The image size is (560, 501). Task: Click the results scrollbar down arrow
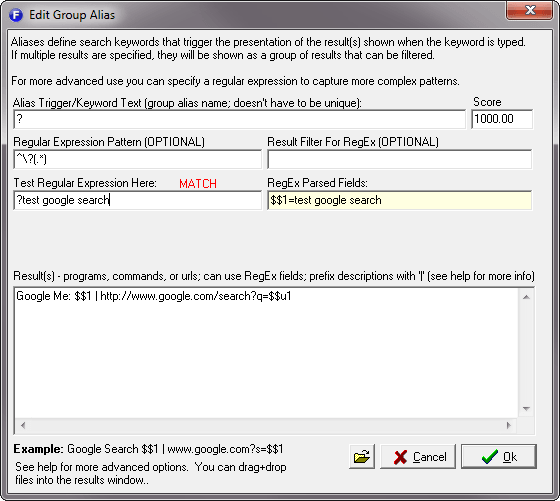tap(526, 409)
